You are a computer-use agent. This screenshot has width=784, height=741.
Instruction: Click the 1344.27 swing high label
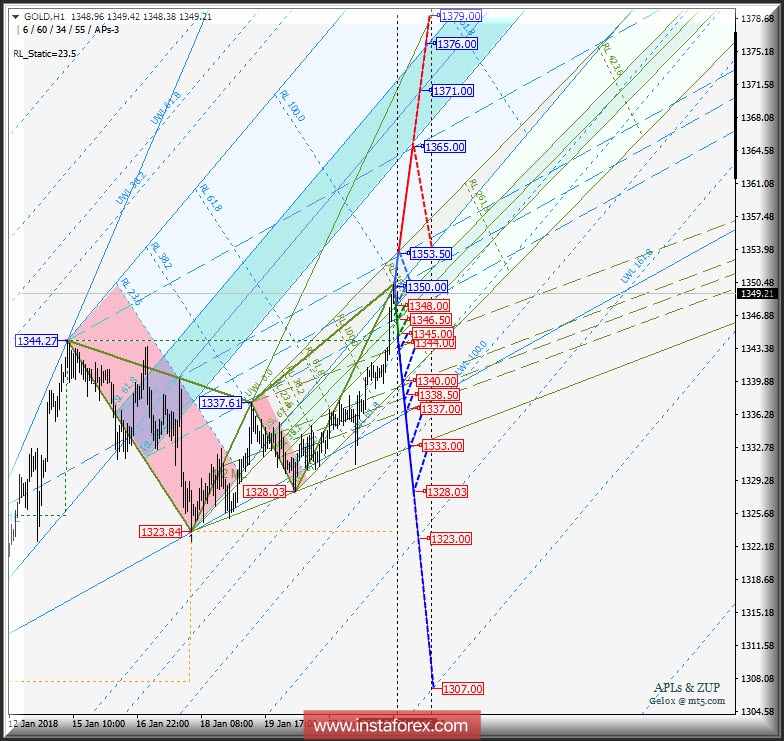[37, 341]
